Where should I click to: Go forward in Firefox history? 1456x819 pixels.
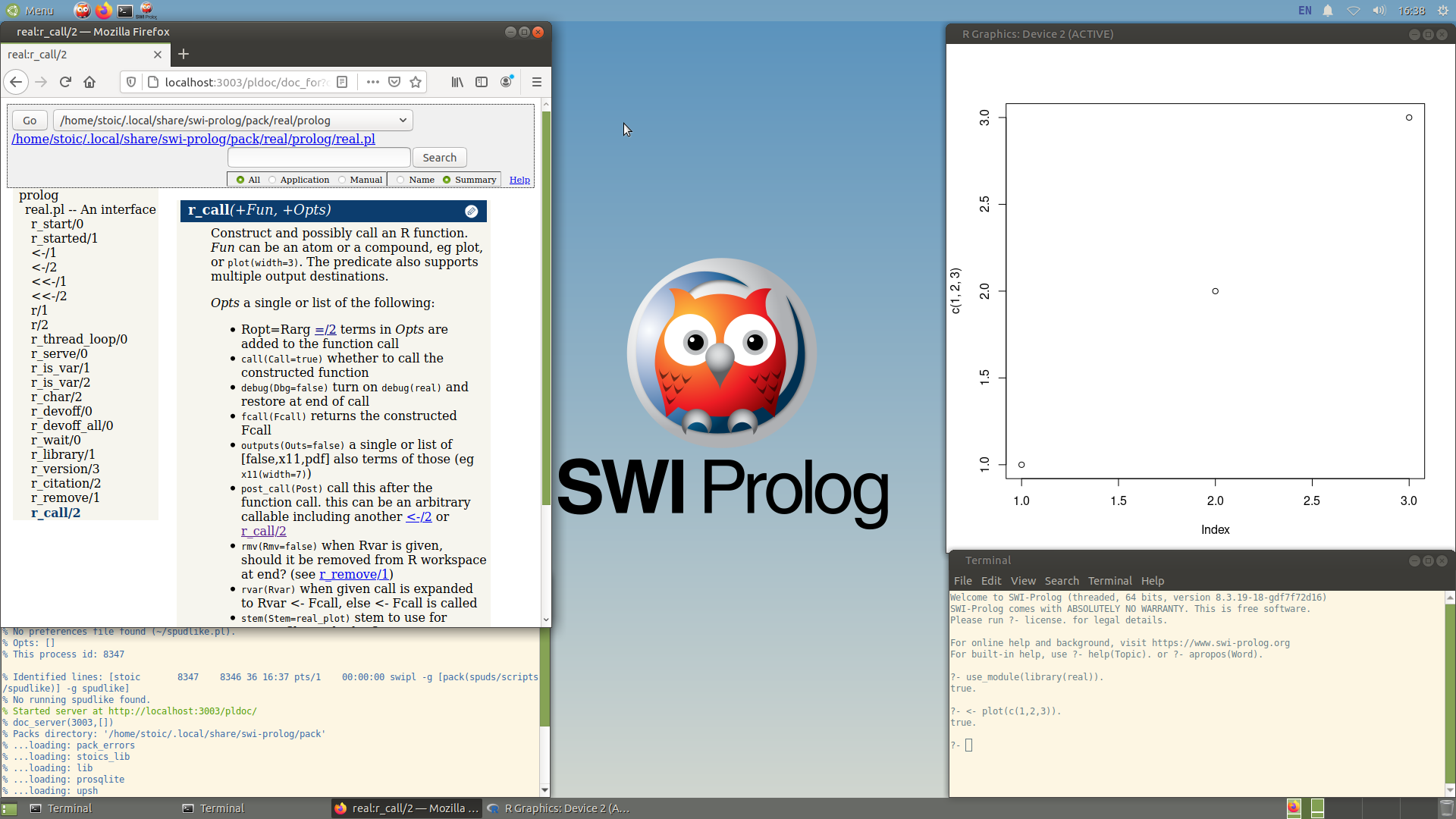(x=41, y=82)
